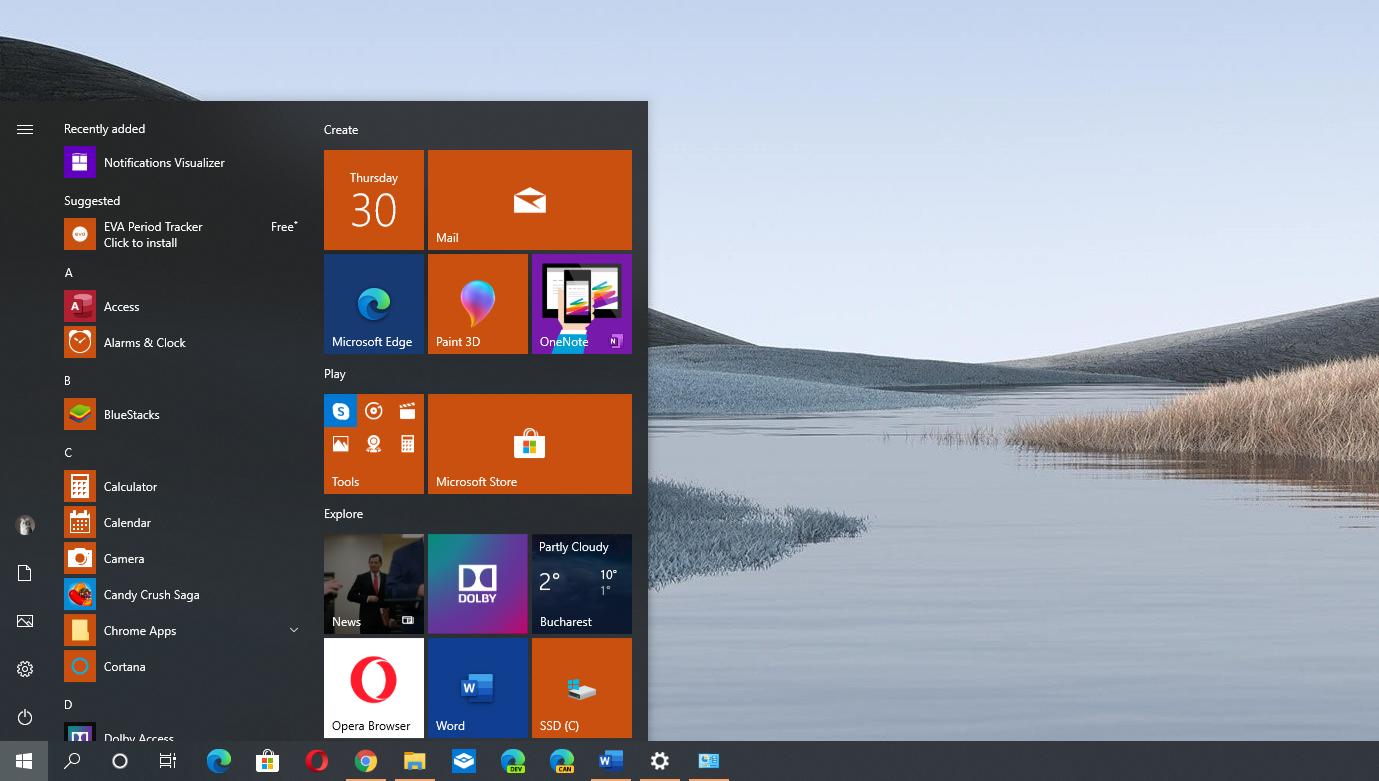Open Cortana circle on the taskbar
Image resolution: width=1379 pixels, height=781 pixels.
point(120,761)
